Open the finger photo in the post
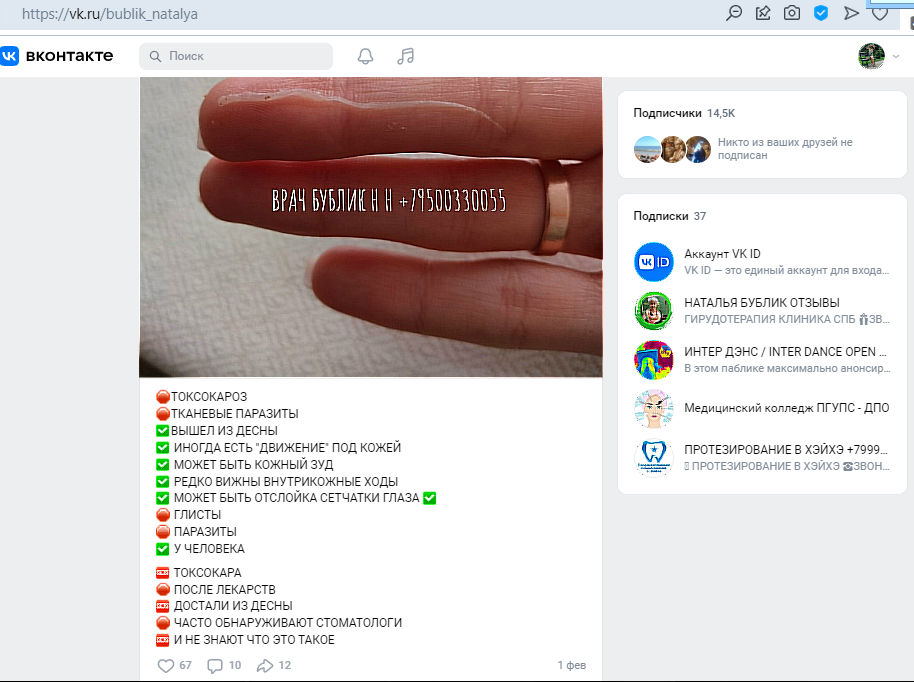This screenshot has height=682, width=914. click(x=371, y=227)
